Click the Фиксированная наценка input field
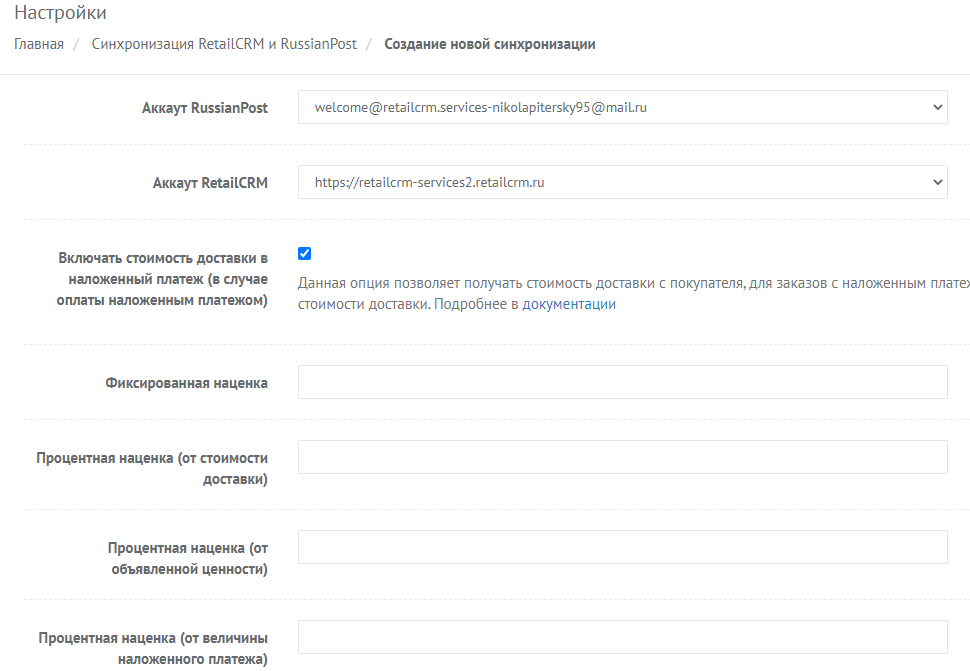This screenshot has height=671, width=970. (x=622, y=382)
